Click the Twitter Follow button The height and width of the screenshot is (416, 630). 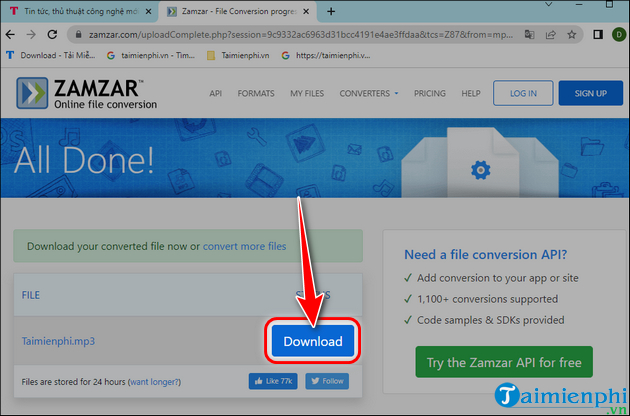[x=327, y=381]
